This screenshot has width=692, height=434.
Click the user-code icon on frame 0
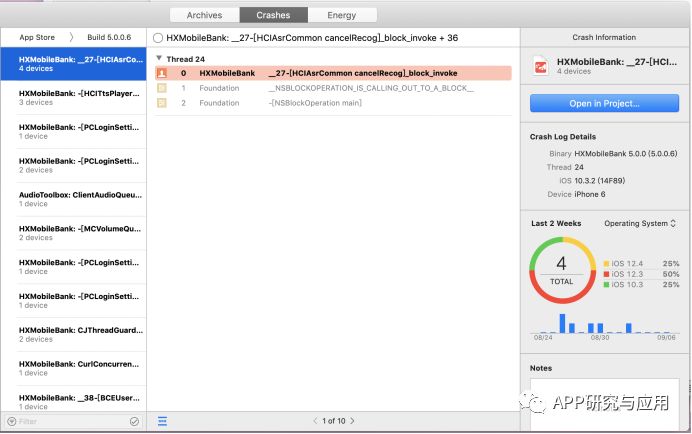click(162, 73)
